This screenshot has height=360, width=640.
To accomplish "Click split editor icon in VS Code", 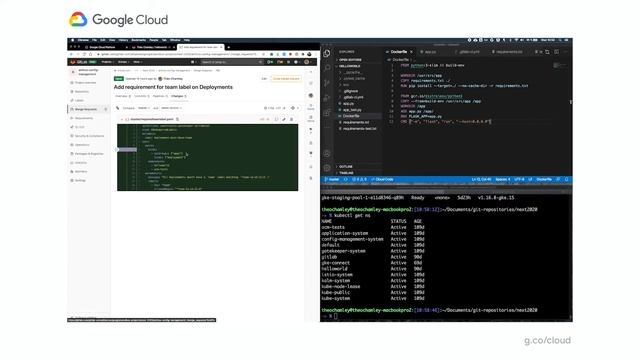I will 556,52.
